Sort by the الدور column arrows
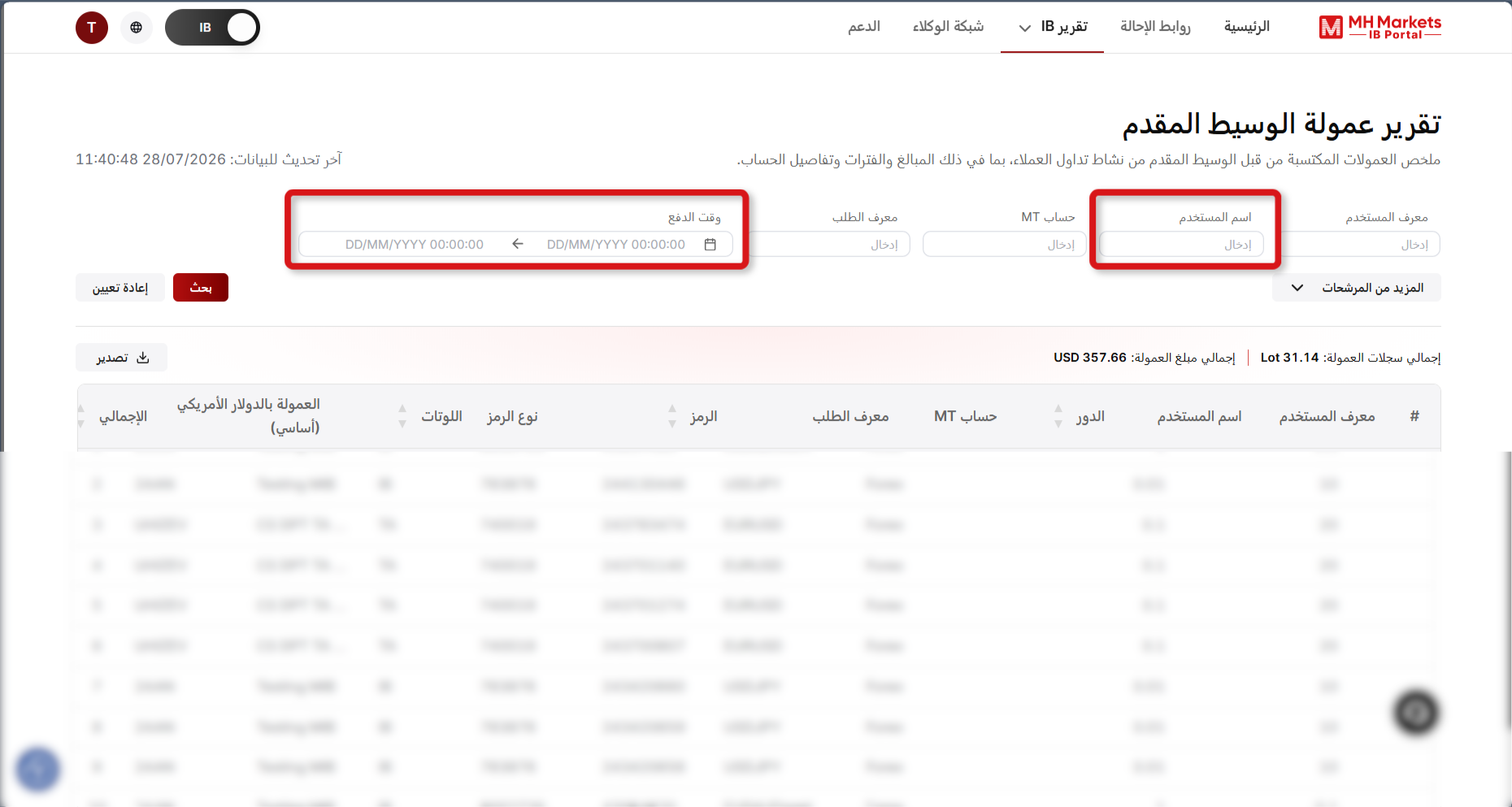The width and height of the screenshot is (1512, 807). [1058, 416]
